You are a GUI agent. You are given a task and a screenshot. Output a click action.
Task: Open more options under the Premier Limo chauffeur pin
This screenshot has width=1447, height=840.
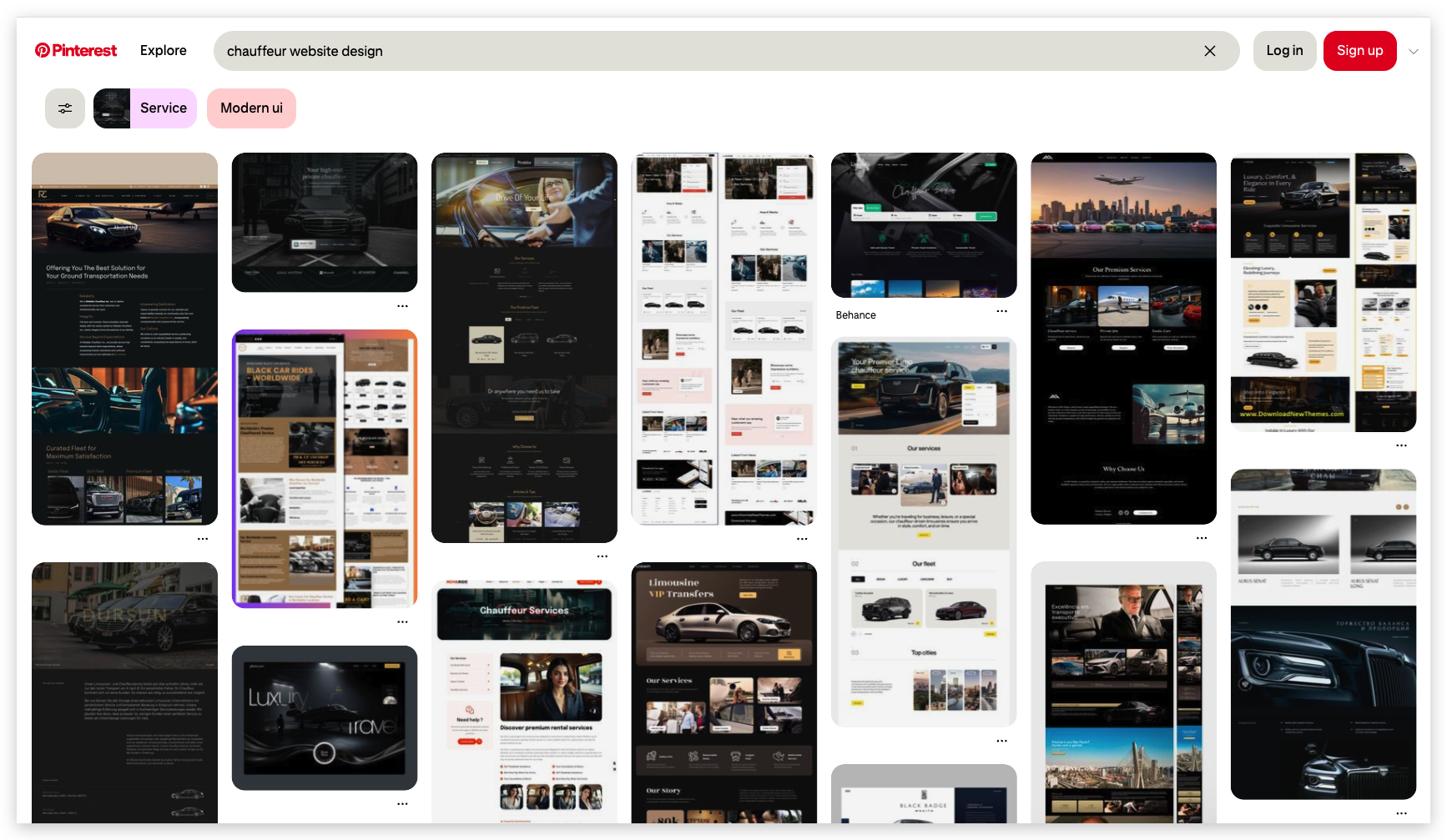coord(1002,741)
